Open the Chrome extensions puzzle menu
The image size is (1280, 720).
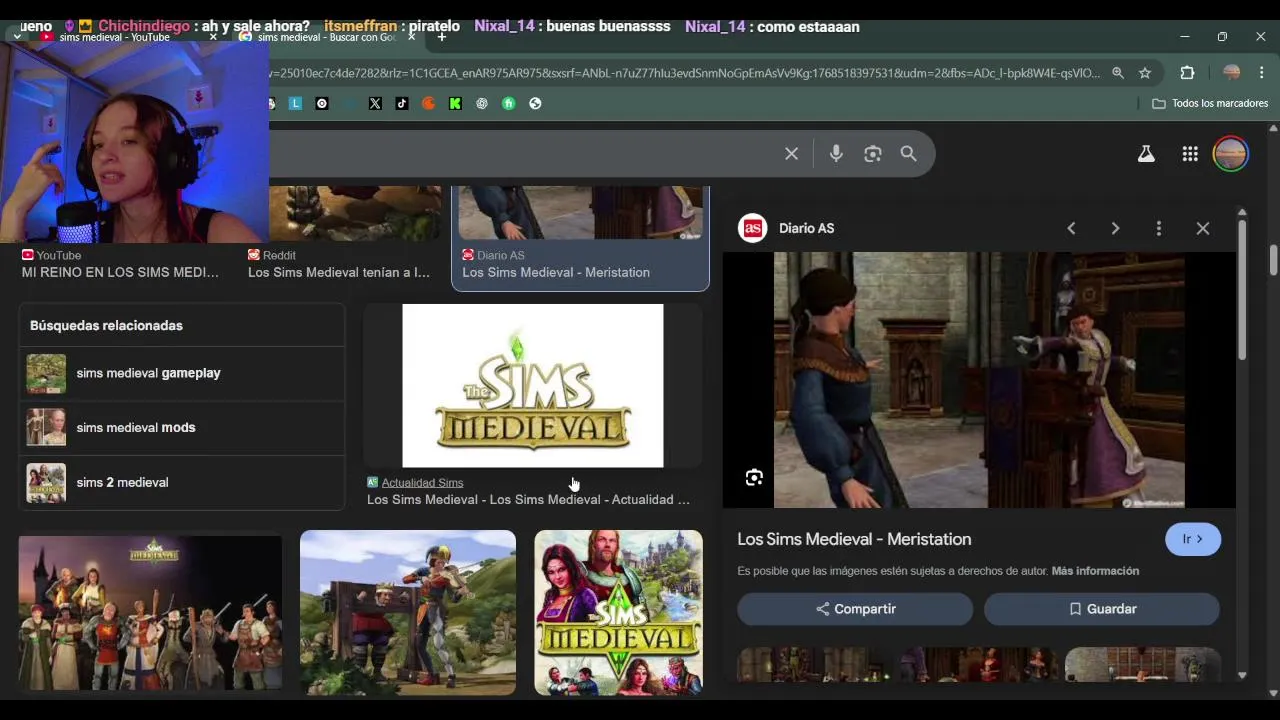click(x=1187, y=73)
